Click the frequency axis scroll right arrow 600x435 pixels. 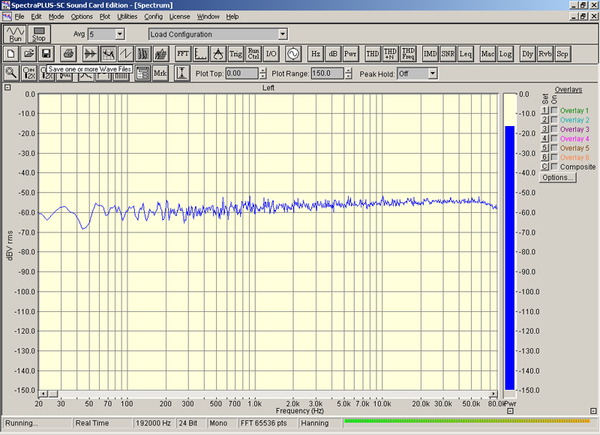pos(494,394)
